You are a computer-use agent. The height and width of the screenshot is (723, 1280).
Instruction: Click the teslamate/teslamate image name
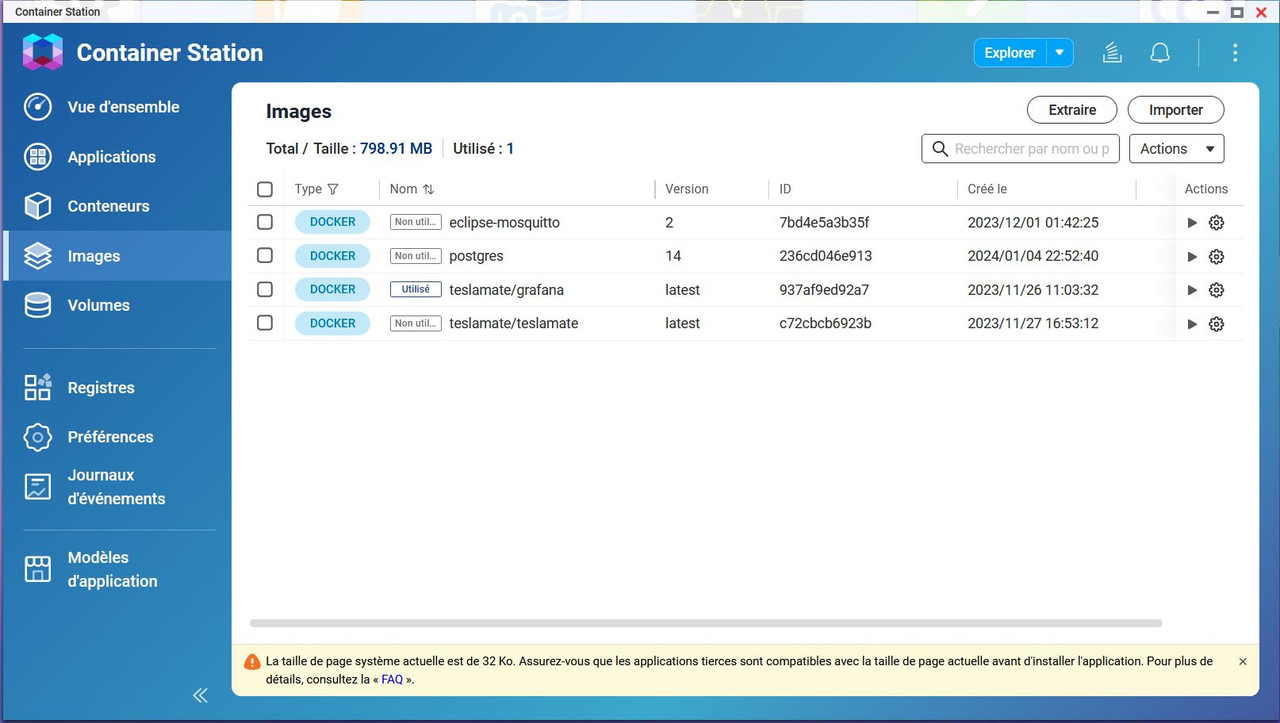(x=514, y=323)
